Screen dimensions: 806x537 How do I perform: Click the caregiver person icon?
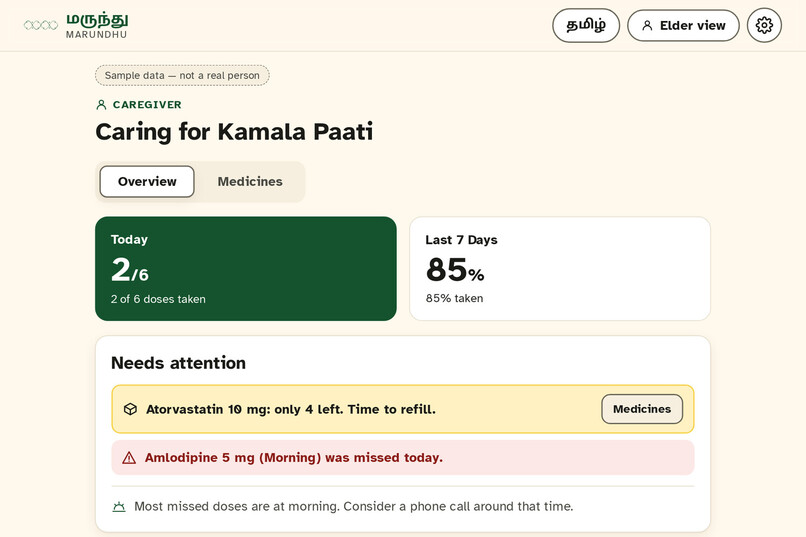(101, 105)
